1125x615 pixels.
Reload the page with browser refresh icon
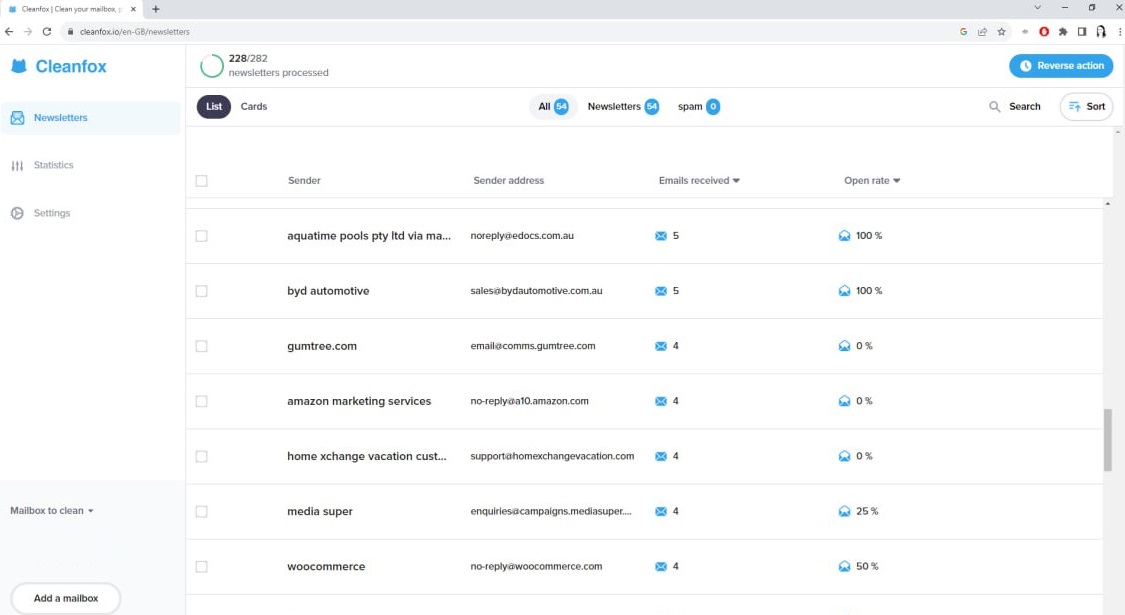47,32
